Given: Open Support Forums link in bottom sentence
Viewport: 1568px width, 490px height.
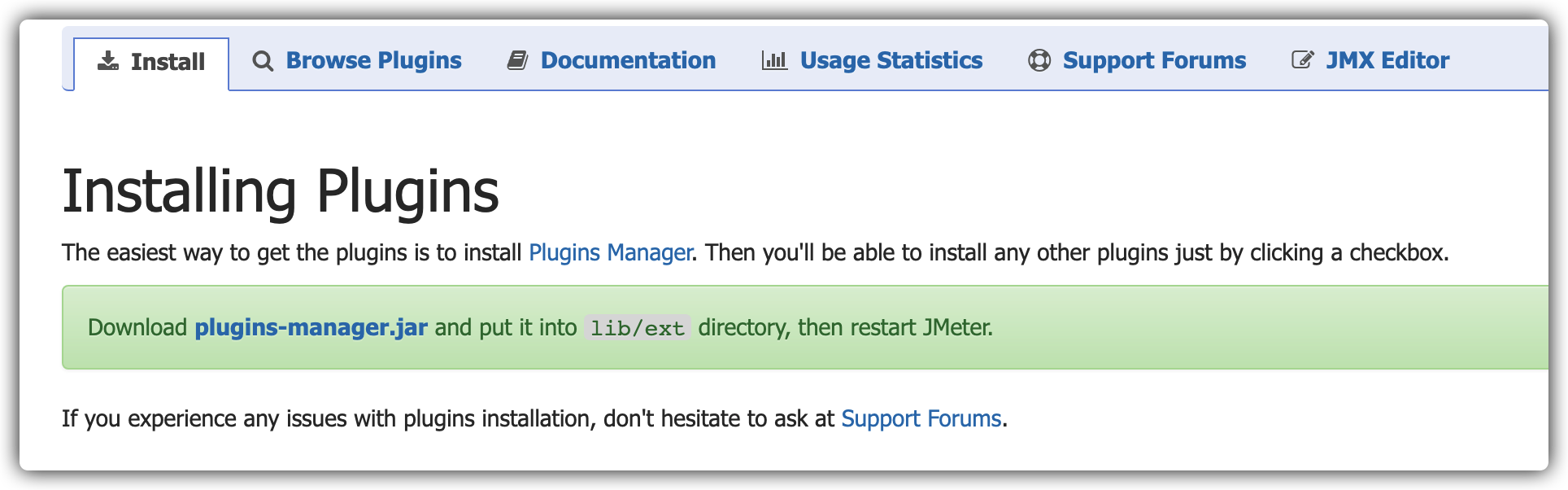Looking at the screenshot, I should (x=921, y=418).
